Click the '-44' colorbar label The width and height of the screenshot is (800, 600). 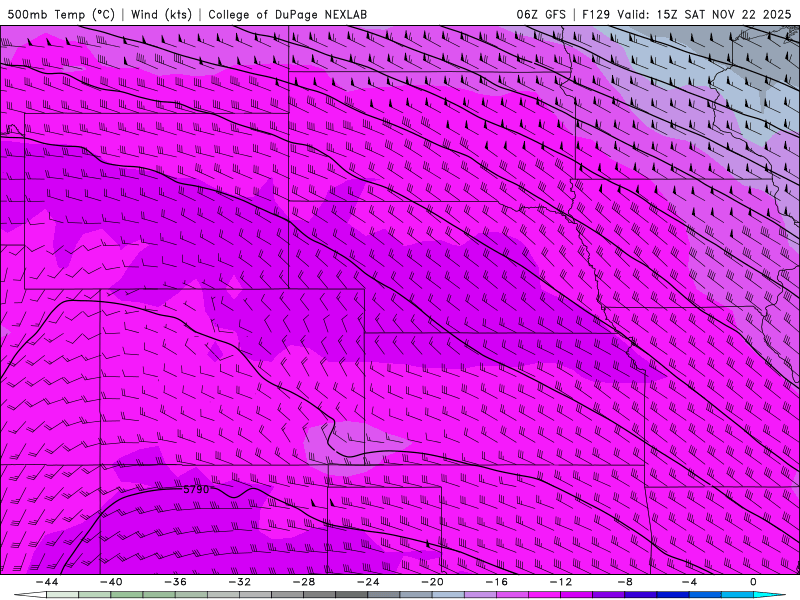(47, 582)
